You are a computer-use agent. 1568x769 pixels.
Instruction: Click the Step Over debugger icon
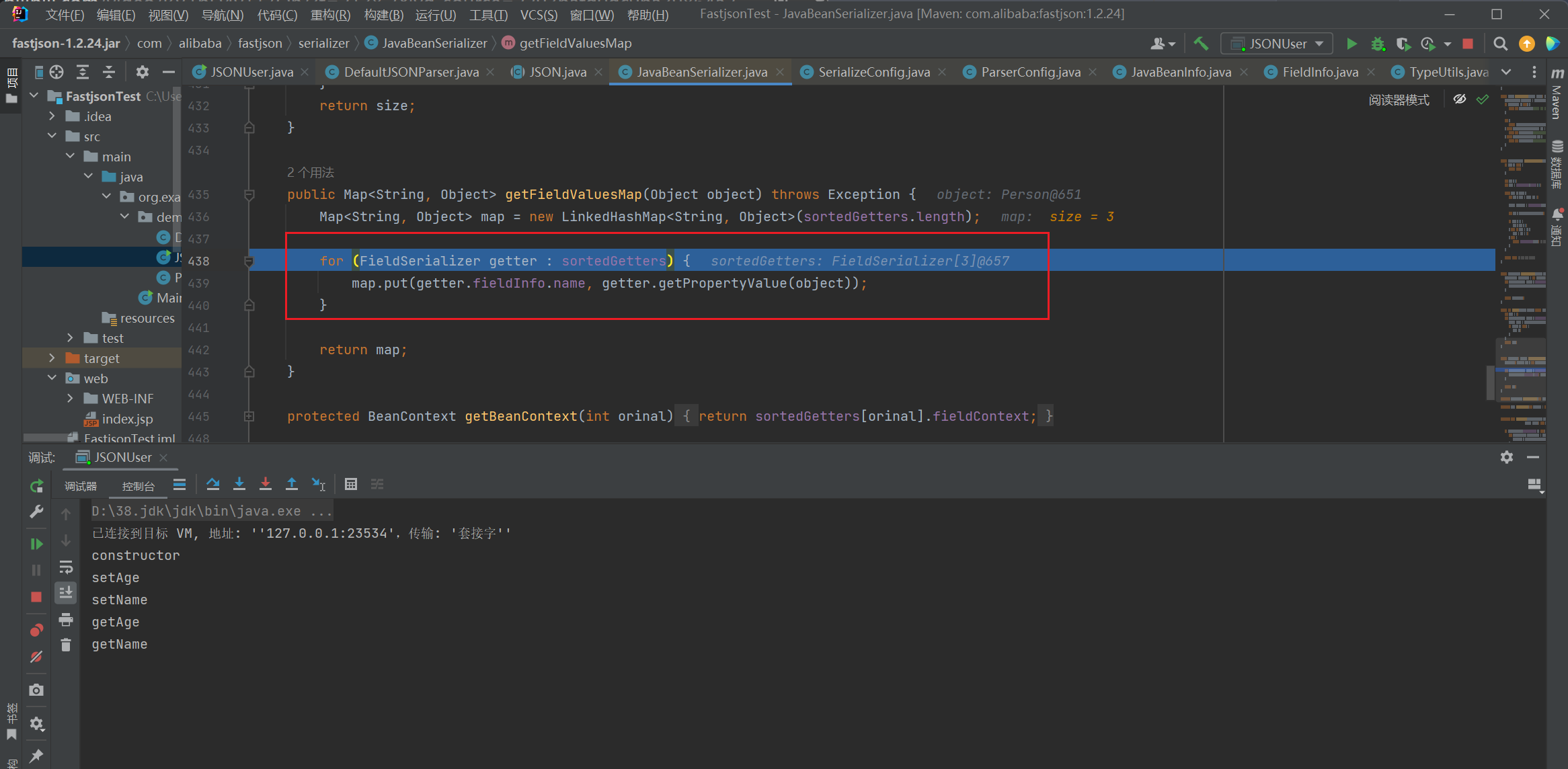click(213, 484)
